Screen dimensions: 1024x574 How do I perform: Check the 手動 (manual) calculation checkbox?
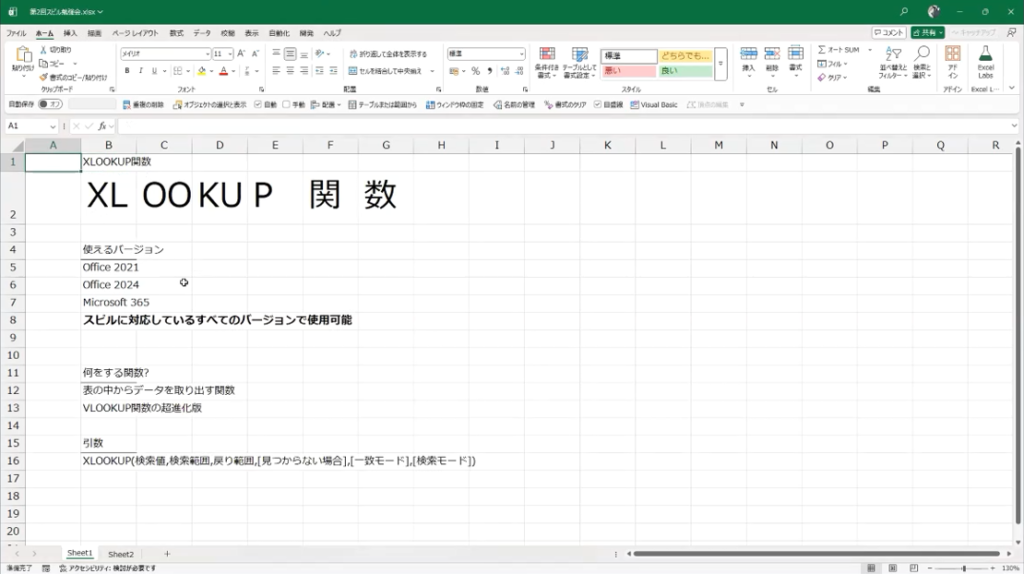point(286,104)
